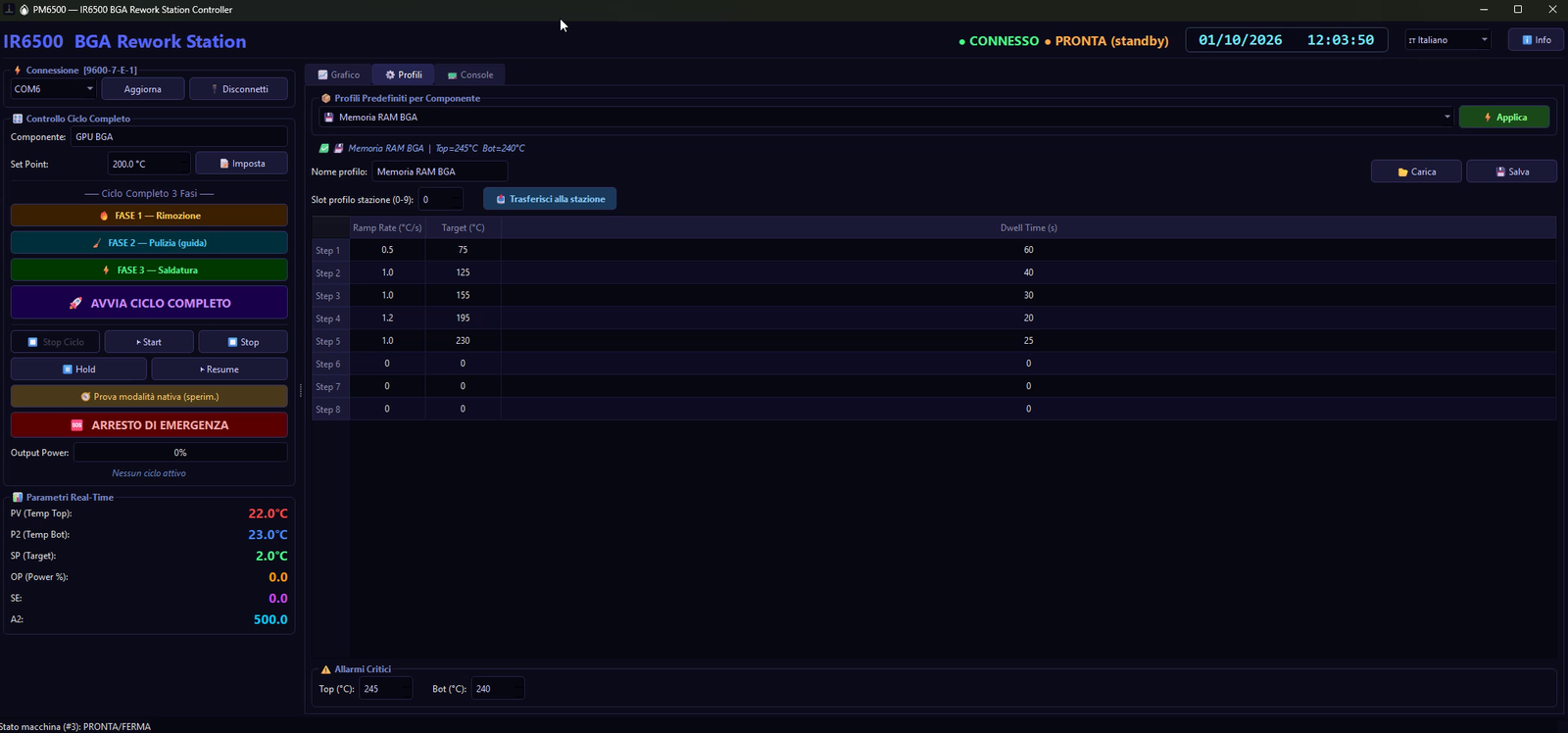Open the Italiano language selector
The image size is (1568, 733).
click(x=1448, y=40)
